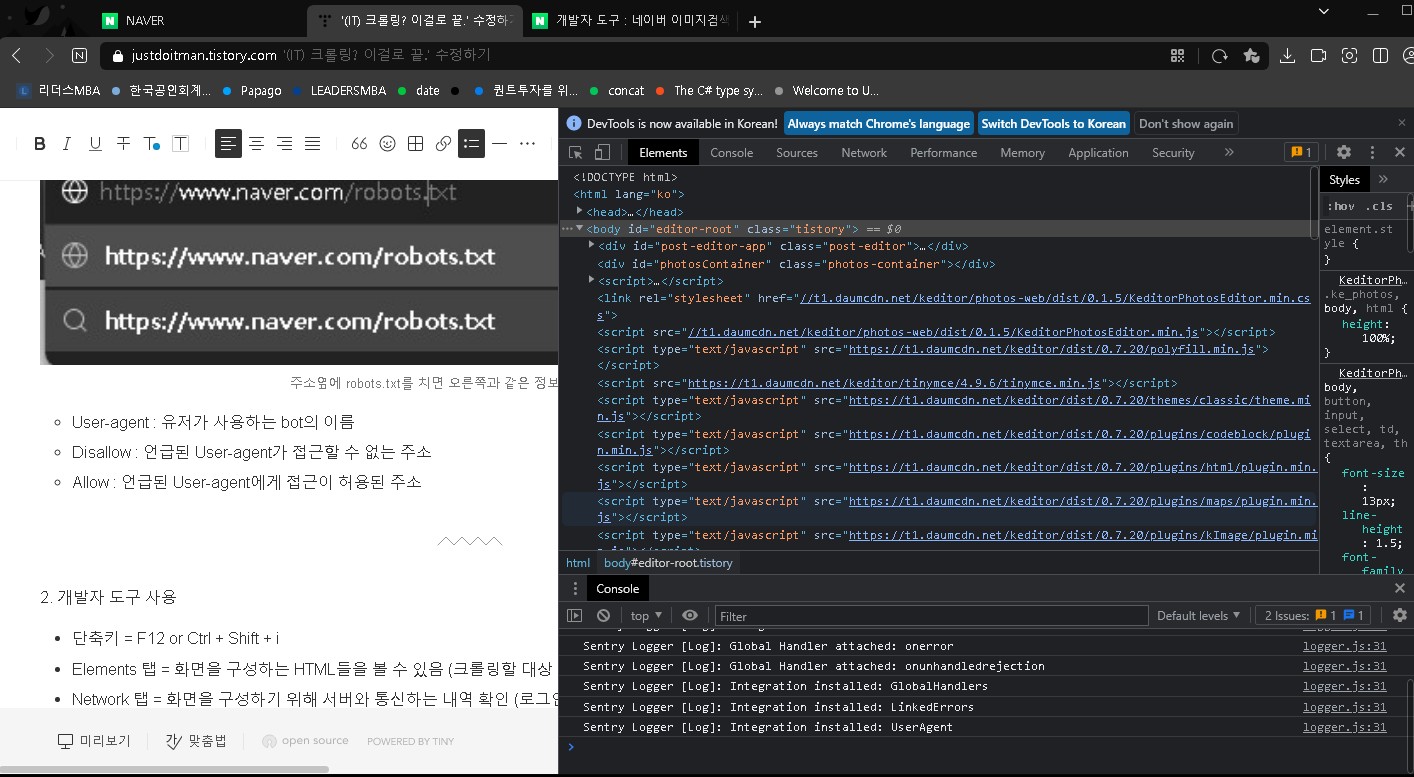Image resolution: width=1414 pixels, height=777 pixels.
Task: Insert a hyperlink with the link icon
Action: tap(443, 144)
